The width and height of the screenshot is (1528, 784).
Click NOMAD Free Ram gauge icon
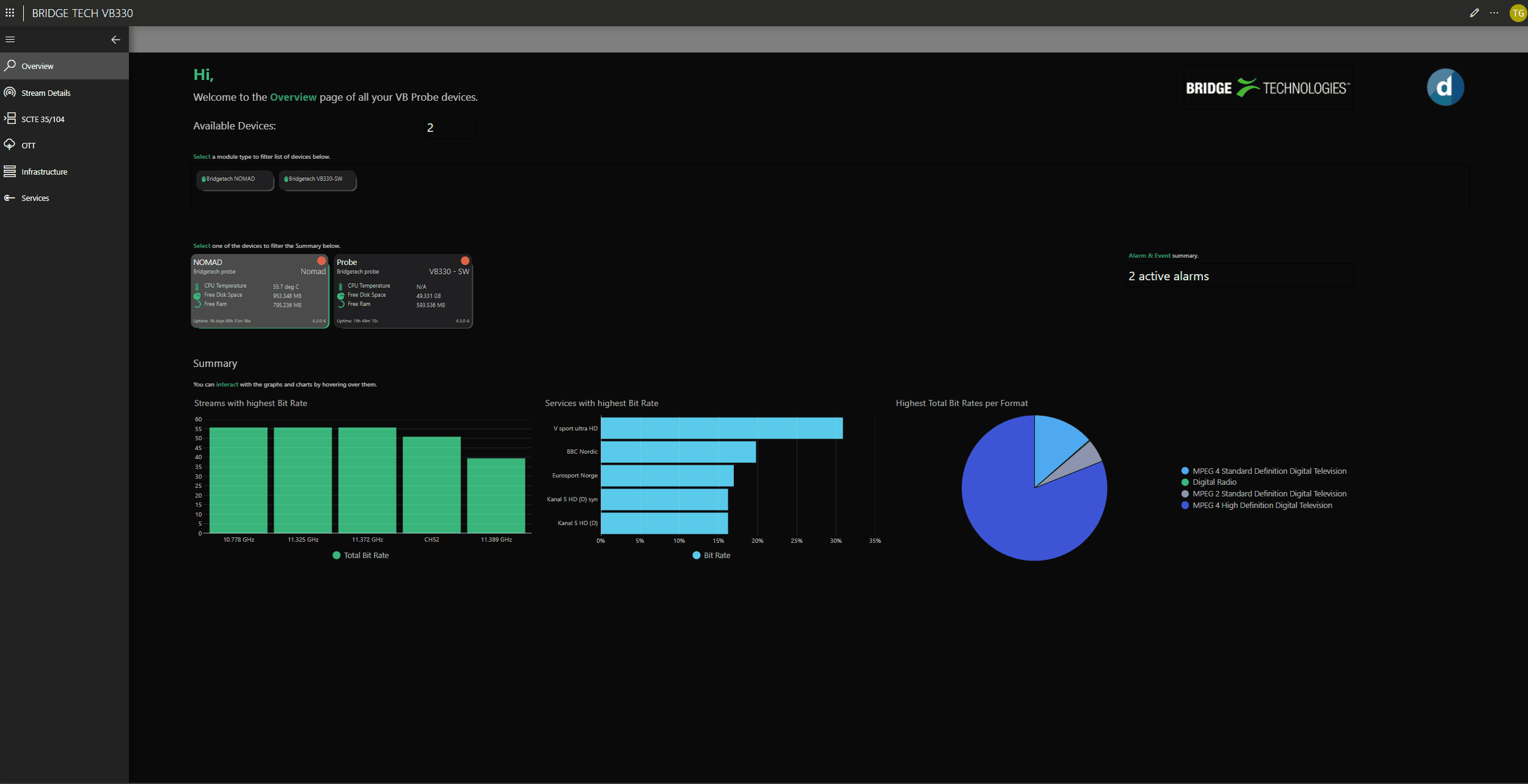coord(197,304)
